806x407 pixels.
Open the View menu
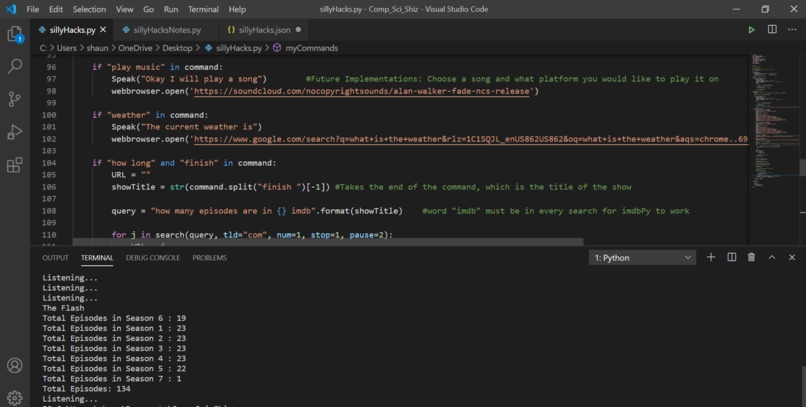[124, 9]
